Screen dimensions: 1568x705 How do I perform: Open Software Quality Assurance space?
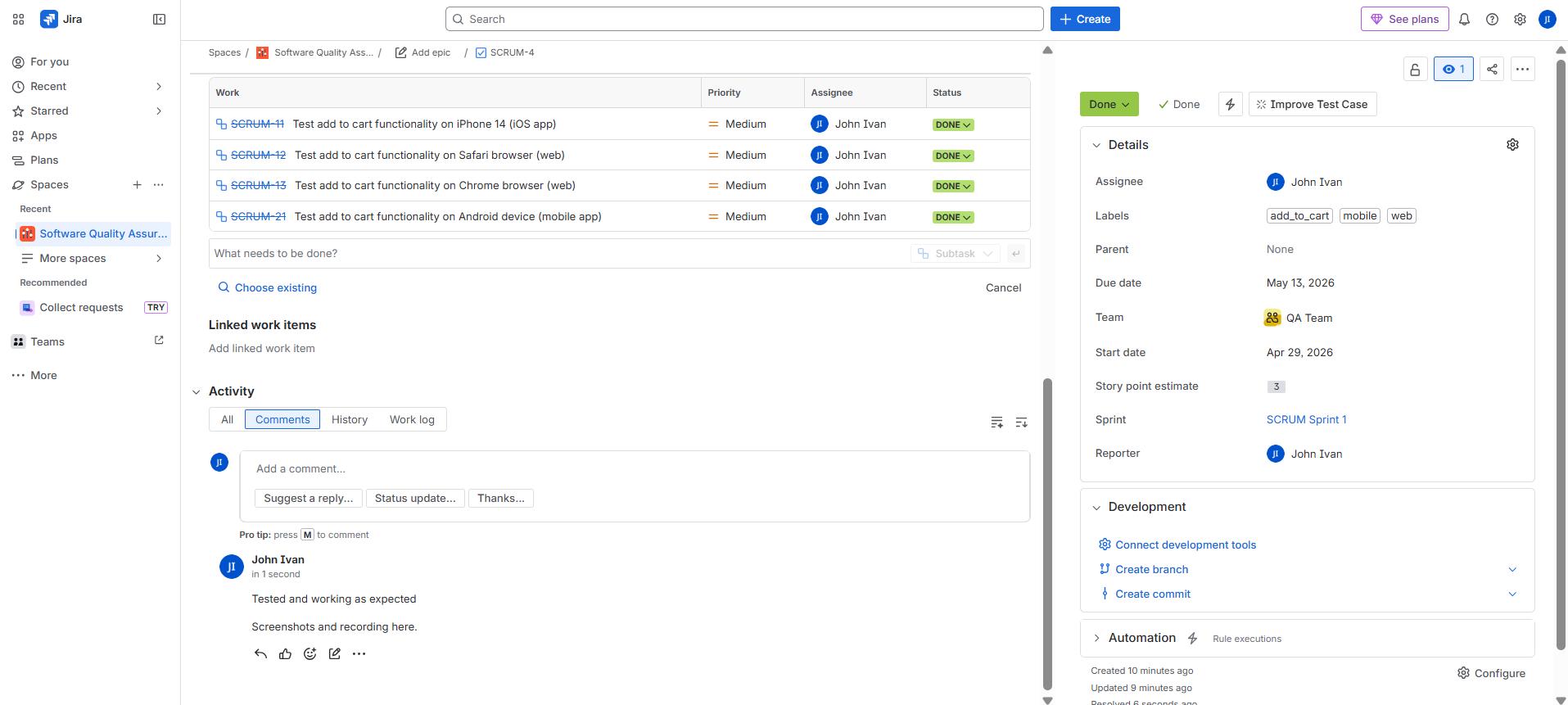(x=94, y=233)
